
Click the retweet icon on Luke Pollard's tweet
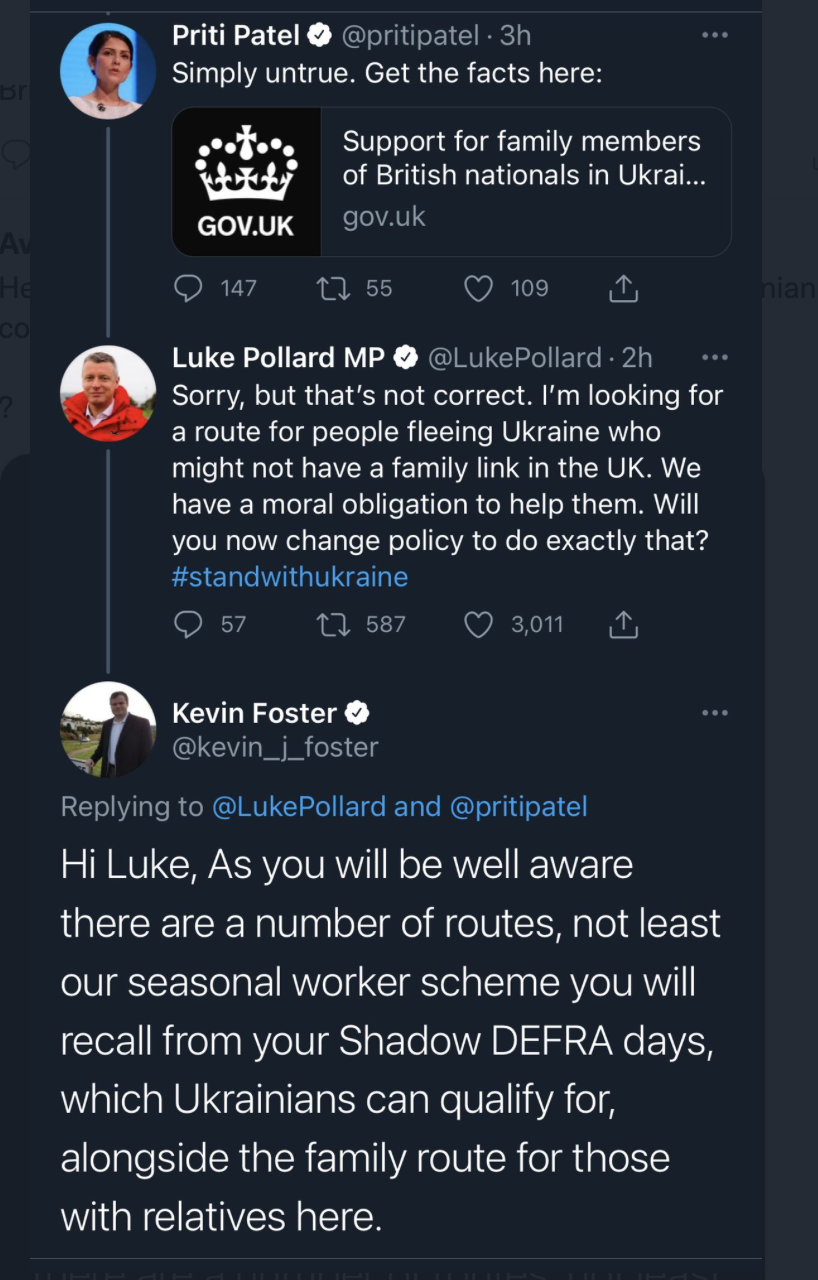[330, 624]
